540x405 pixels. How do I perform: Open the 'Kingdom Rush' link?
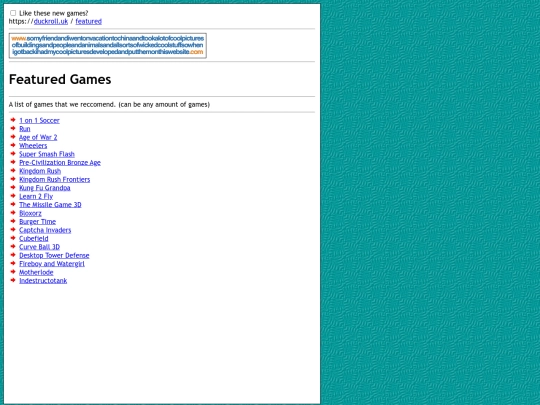pos(40,171)
